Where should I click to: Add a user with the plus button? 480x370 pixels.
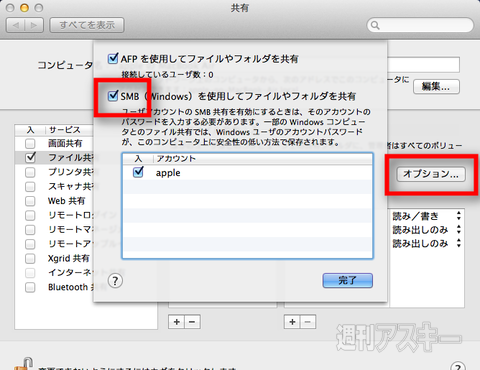(x=292, y=322)
